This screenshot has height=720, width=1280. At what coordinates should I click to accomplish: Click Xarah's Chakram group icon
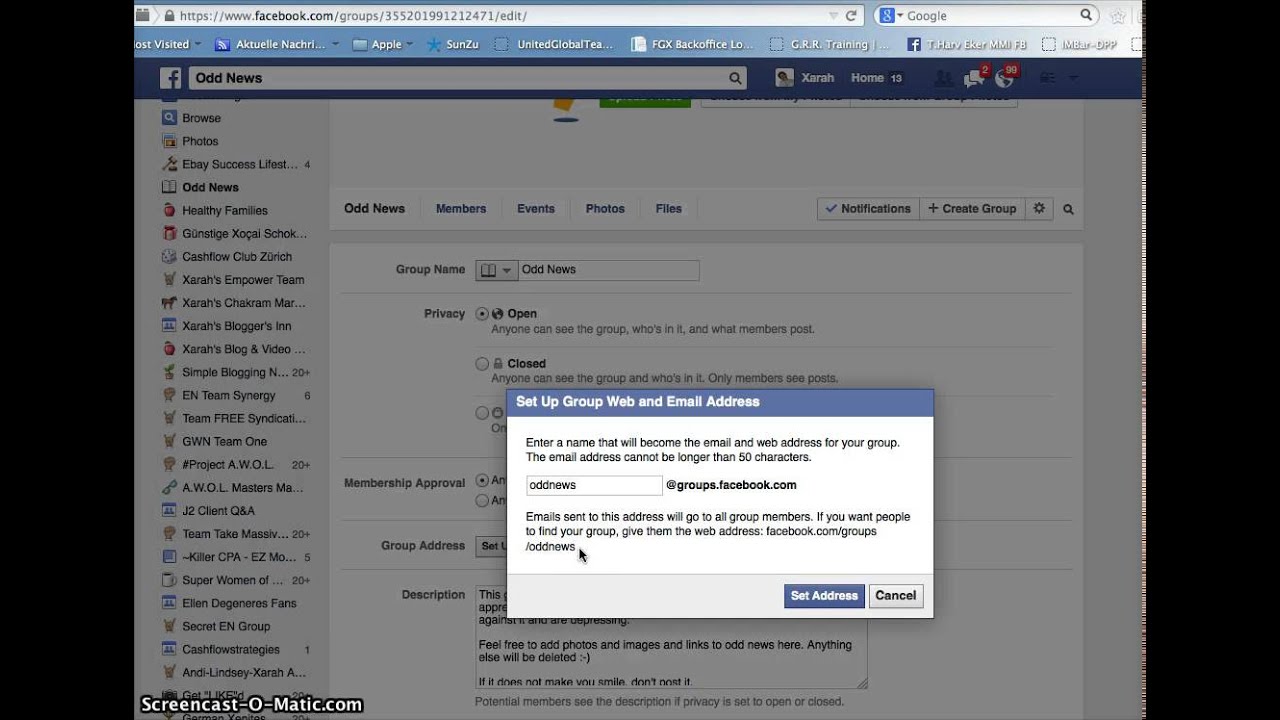(169, 303)
